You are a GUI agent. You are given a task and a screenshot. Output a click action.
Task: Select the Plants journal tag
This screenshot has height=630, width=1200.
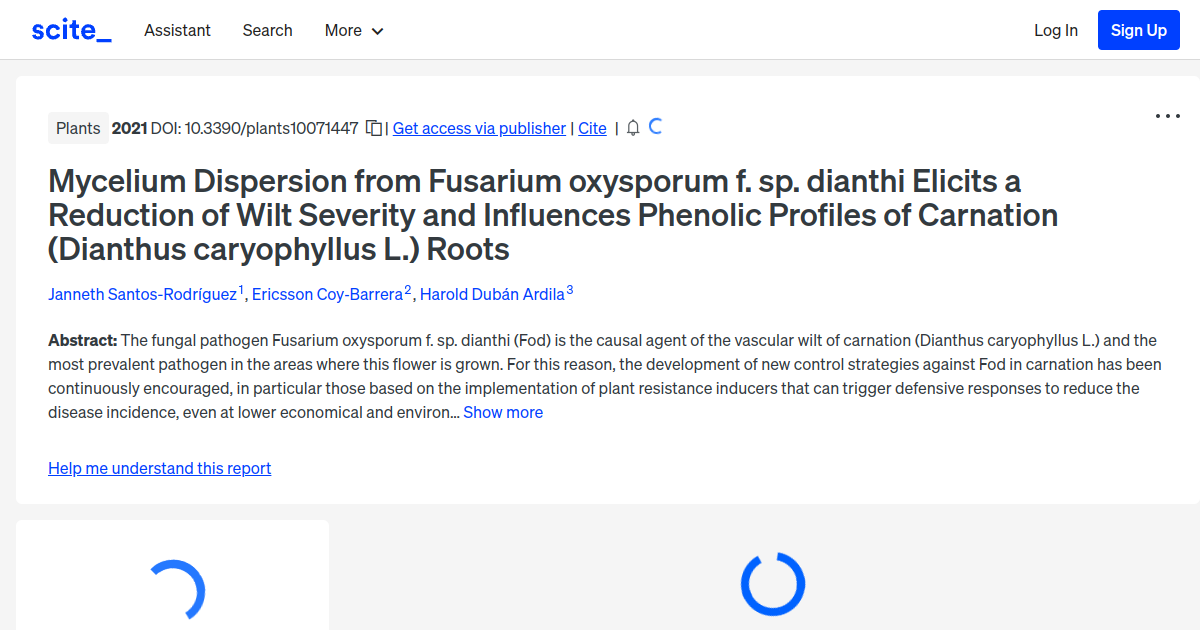pos(78,128)
